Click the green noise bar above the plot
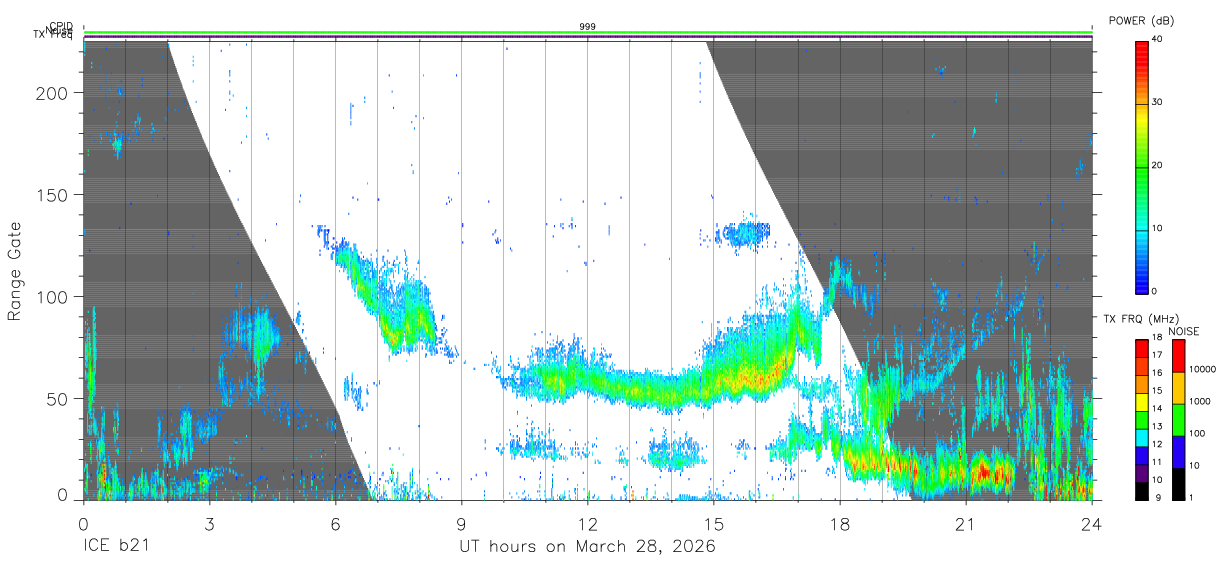Image resolution: width=1228 pixels, height=567 pixels. [587, 33]
